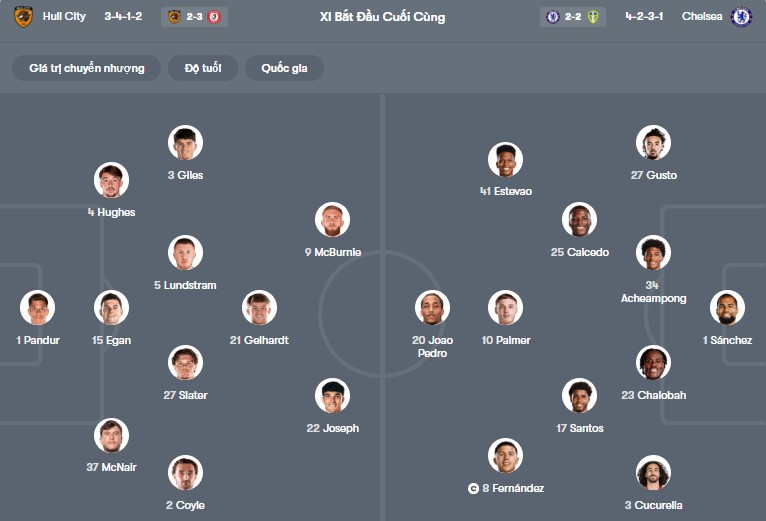Click the Hull City club crest
The image size is (766, 521).
coord(23,17)
